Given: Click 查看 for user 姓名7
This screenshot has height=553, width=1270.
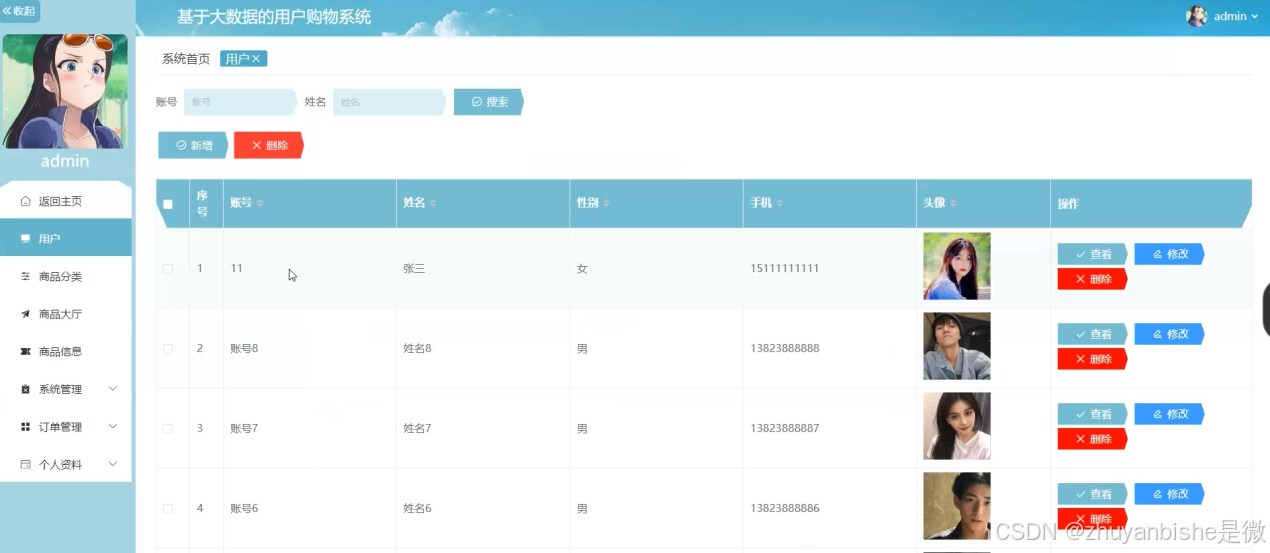Looking at the screenshot, I should coord(1092,414).
